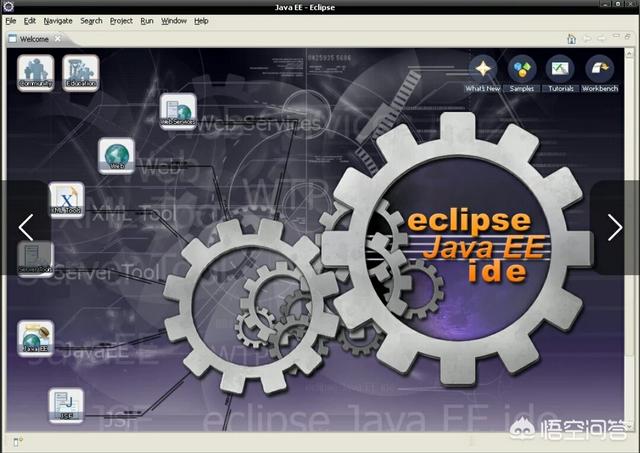Viewport: 640px width, 453px height.
Task: Go to next image with right arrow
Action: tap(615, 227)
